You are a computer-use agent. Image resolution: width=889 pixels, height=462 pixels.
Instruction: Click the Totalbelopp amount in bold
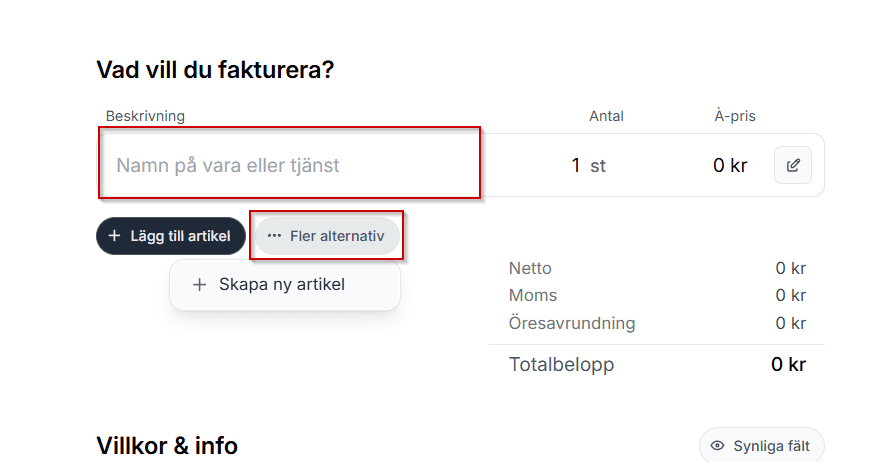pos(788,365)
